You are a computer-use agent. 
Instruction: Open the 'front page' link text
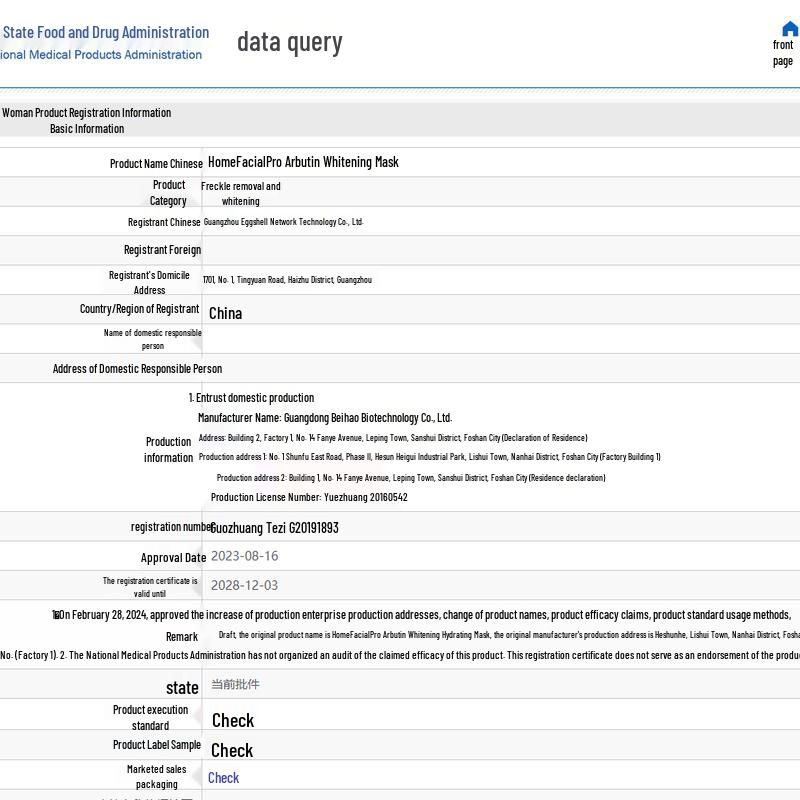[783, 53]
